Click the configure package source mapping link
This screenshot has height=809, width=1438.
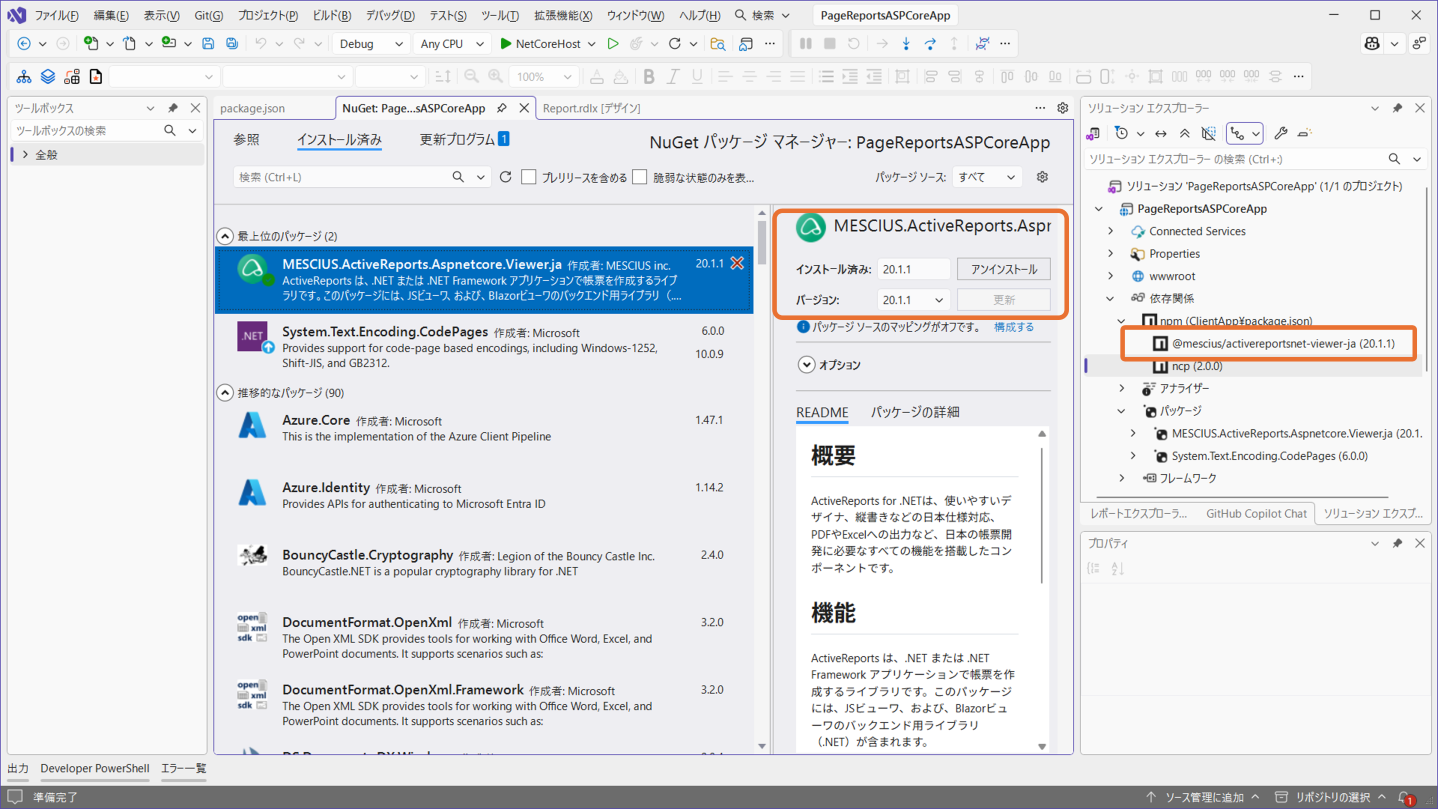click(x=1013, y=327)
